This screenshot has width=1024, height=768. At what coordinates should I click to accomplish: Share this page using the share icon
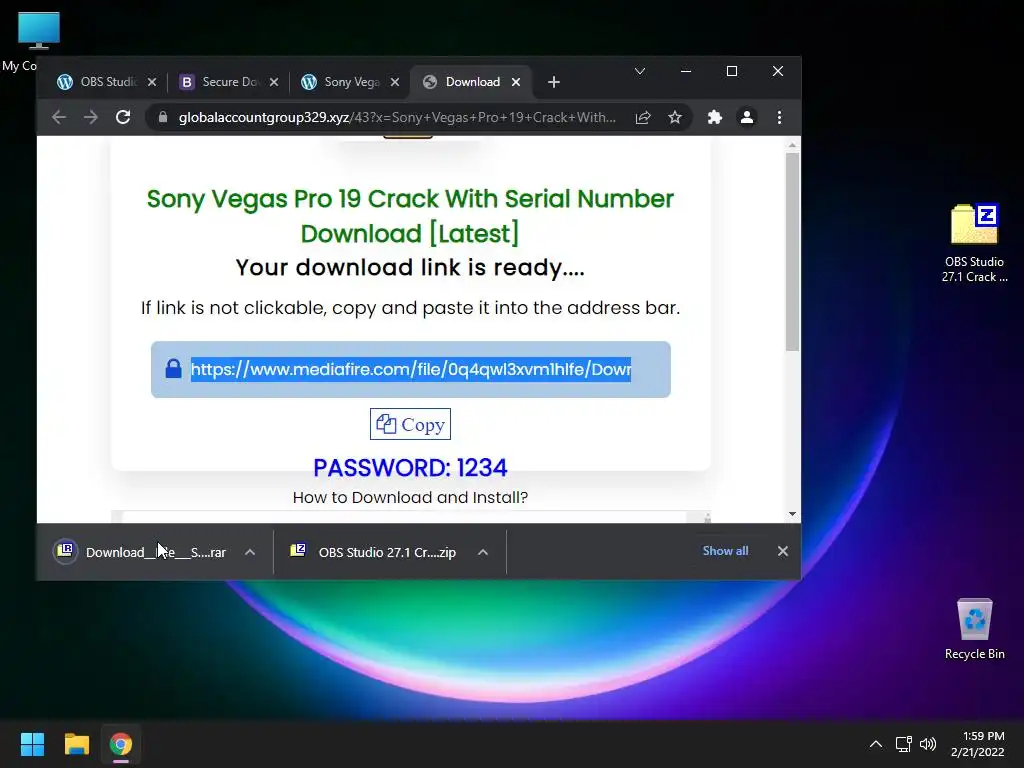(x=643, y=118)
